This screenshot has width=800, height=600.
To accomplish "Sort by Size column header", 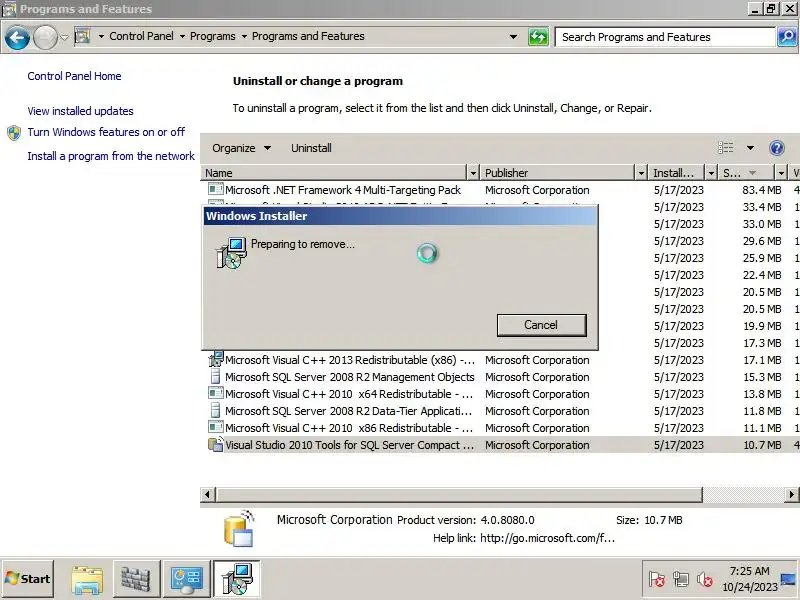I will pos(746,173).
